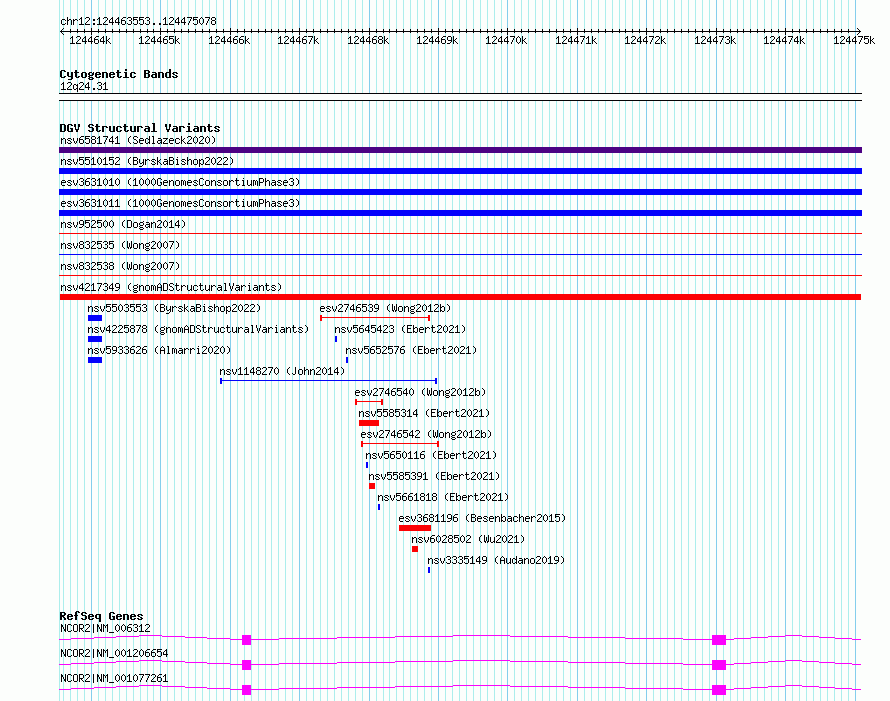Click the NCOR2|NM_006312 gene label
This screenshot has width=890, height=701.
click(x=106, y=628)
